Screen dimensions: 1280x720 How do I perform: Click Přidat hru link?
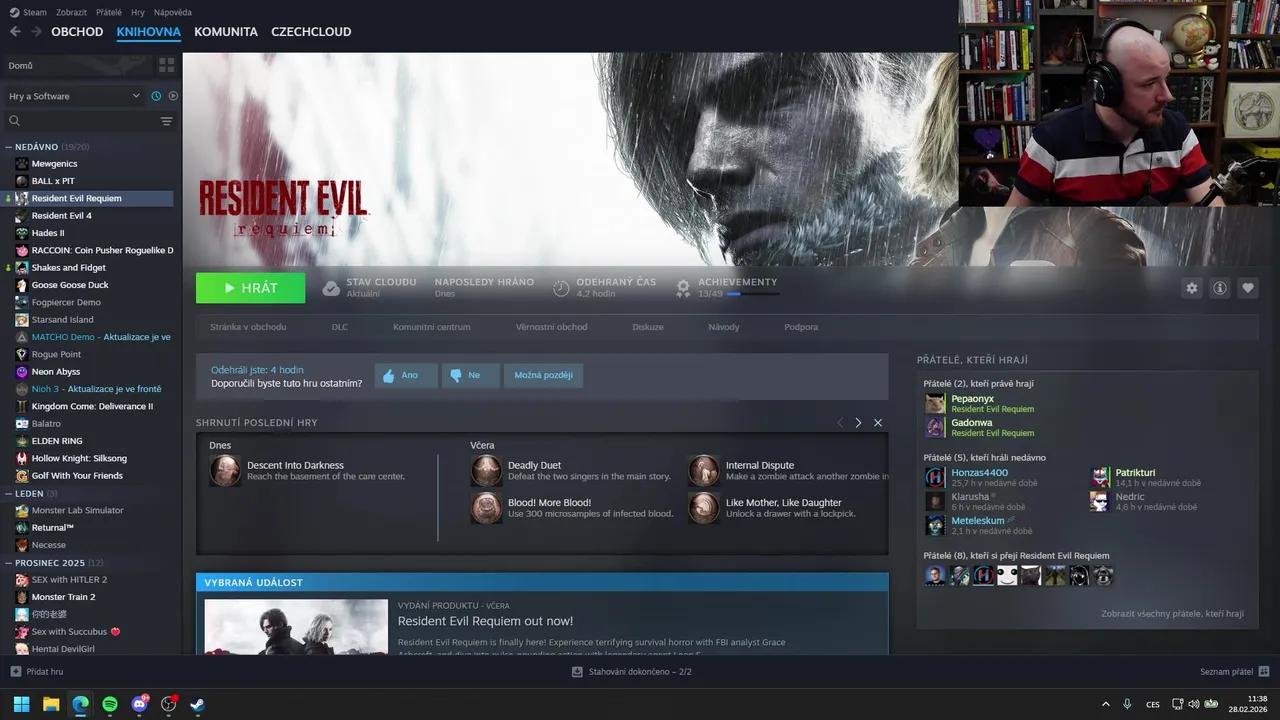(x=45, y=672)
